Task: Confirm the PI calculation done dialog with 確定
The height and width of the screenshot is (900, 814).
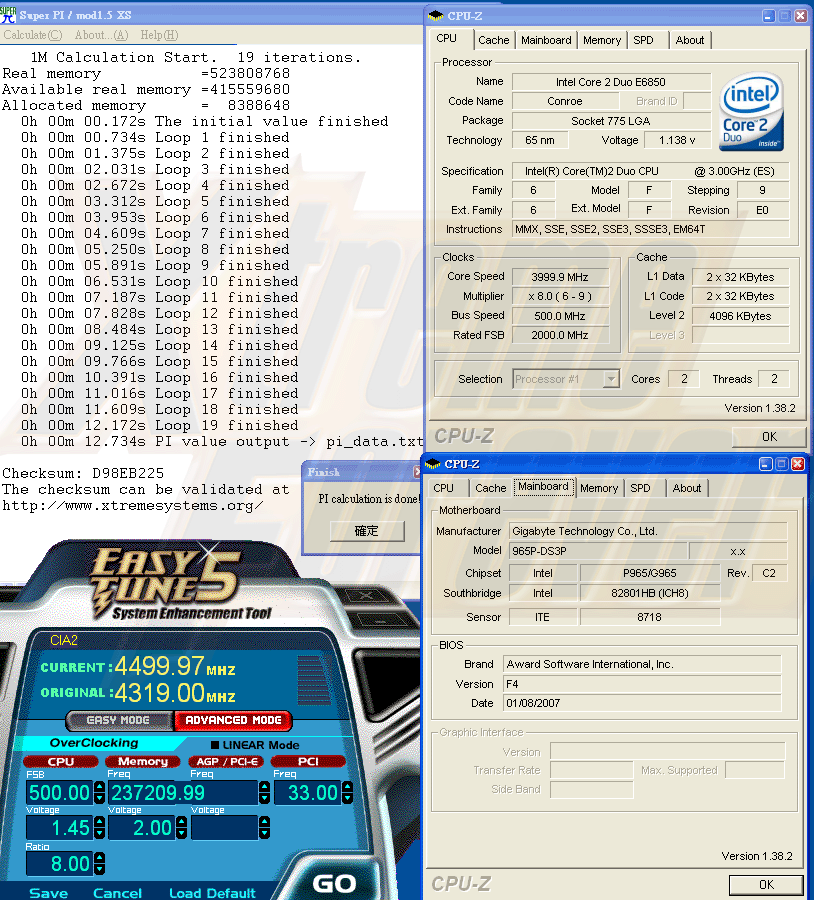Action: [367, 531]
